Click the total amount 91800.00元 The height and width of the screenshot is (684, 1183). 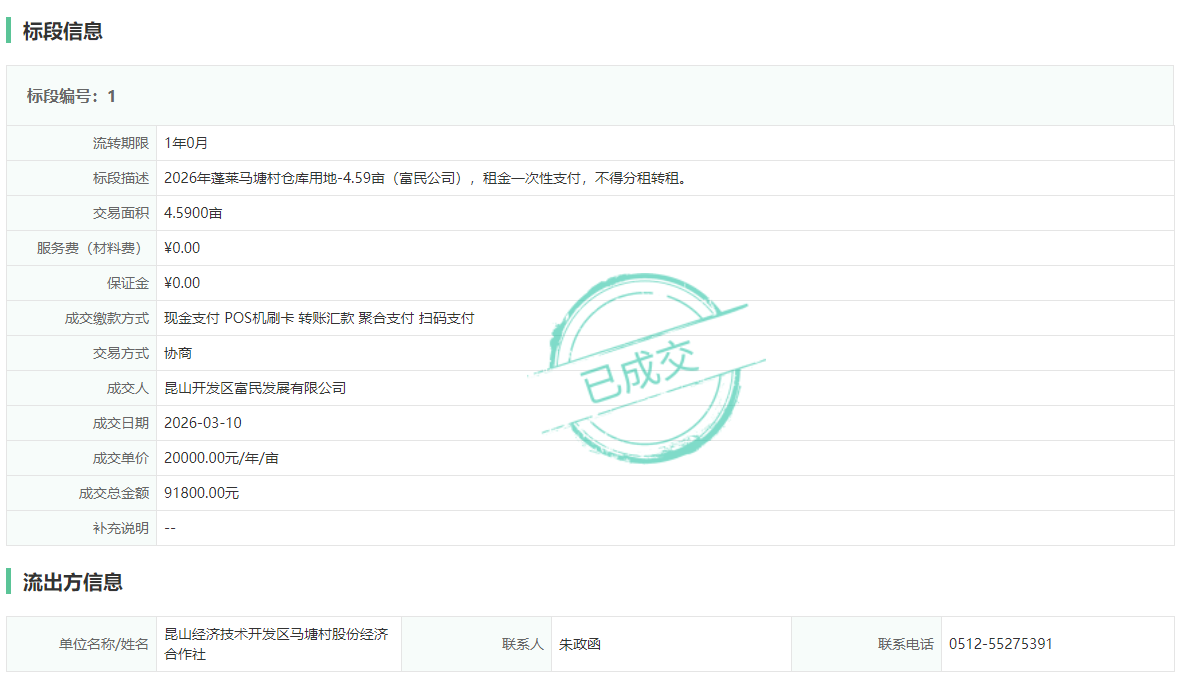pyautogui.click(x=202, y=493)
